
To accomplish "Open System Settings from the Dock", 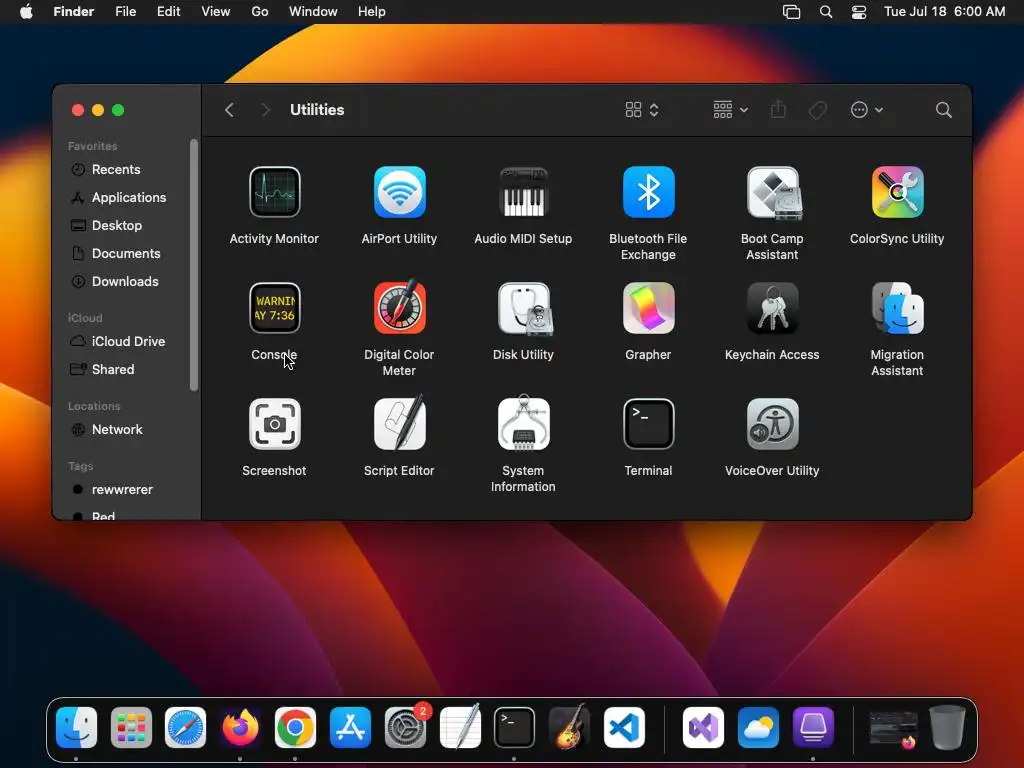I will pos(405,728).
